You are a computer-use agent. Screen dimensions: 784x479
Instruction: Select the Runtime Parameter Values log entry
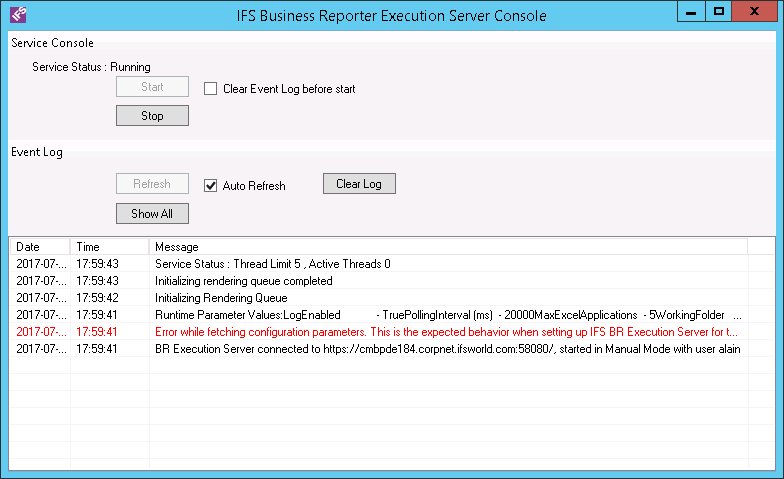coord(446,315)
